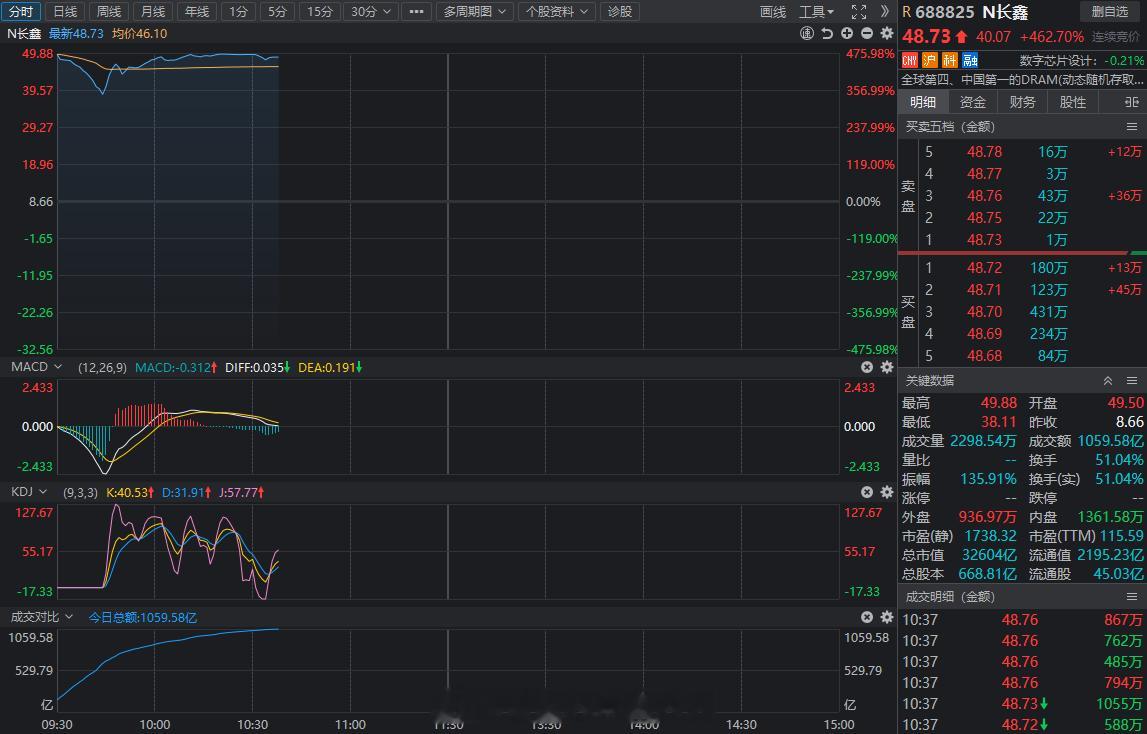Switch to the 日线 daily chart tab

[x=65, y=12]
